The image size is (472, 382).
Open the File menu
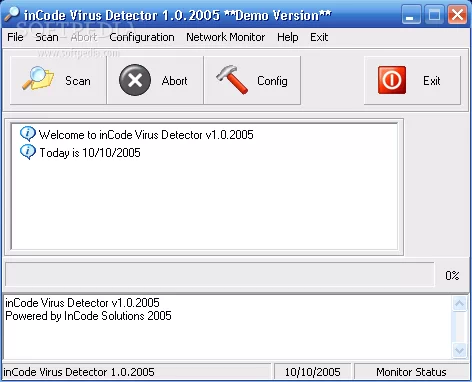15,37
